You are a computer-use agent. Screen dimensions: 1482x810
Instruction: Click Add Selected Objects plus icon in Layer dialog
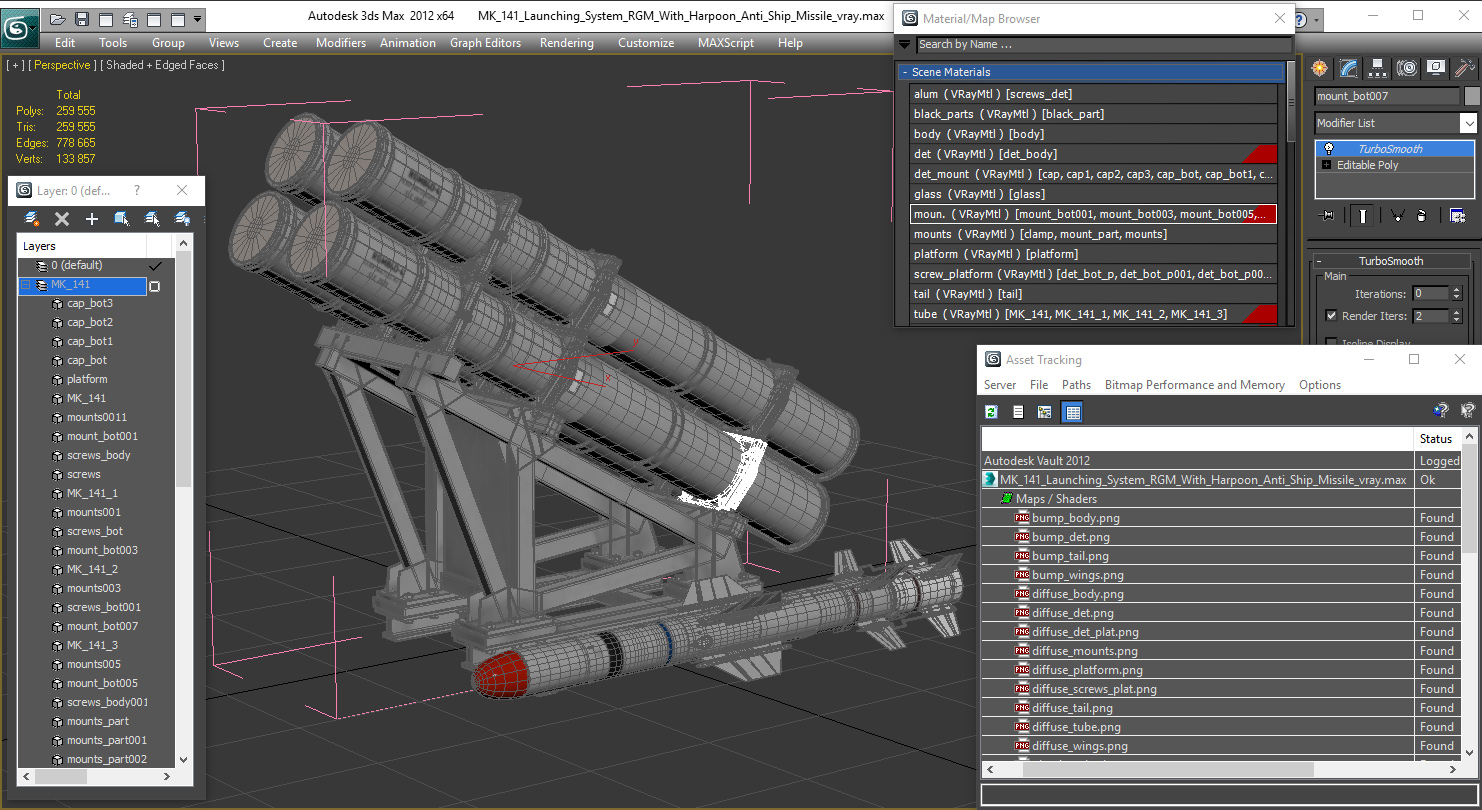click(x=92, y=219)
